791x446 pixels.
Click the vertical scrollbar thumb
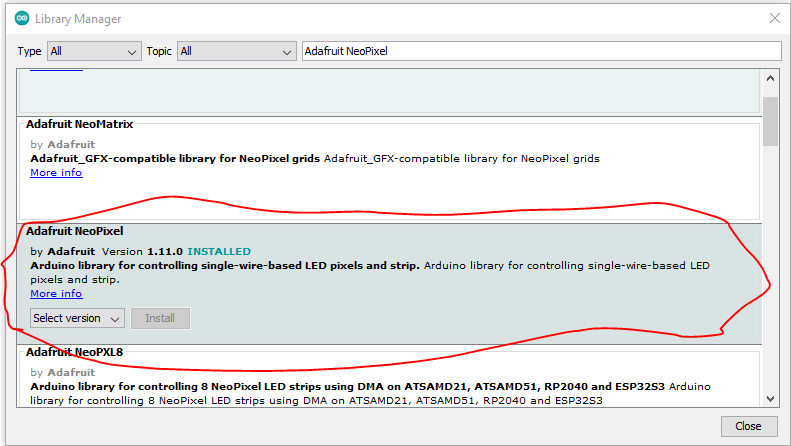770,120
